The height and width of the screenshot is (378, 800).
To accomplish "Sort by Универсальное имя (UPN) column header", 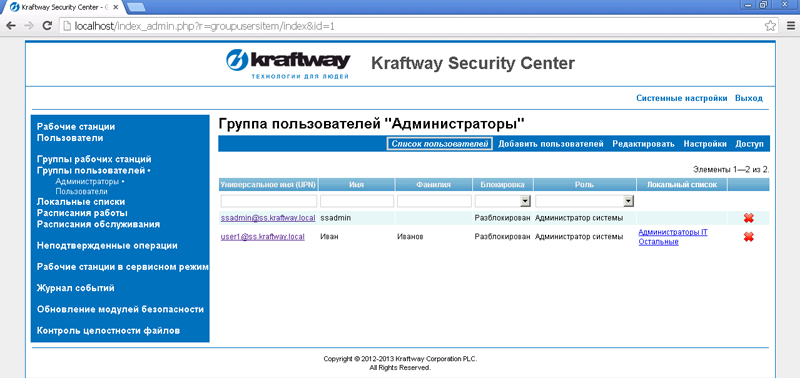I will point(269,185).
